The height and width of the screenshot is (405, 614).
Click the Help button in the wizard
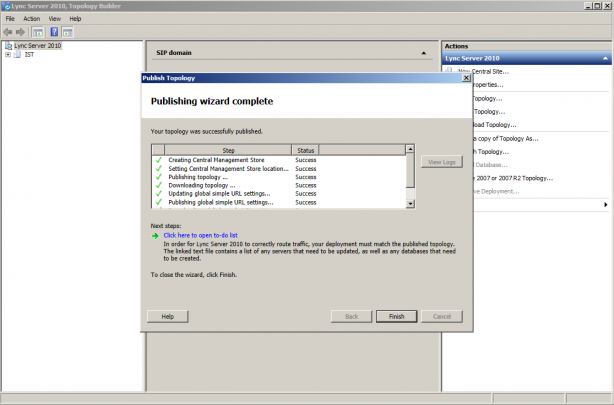pyautogui.click(x=168, y=316)
